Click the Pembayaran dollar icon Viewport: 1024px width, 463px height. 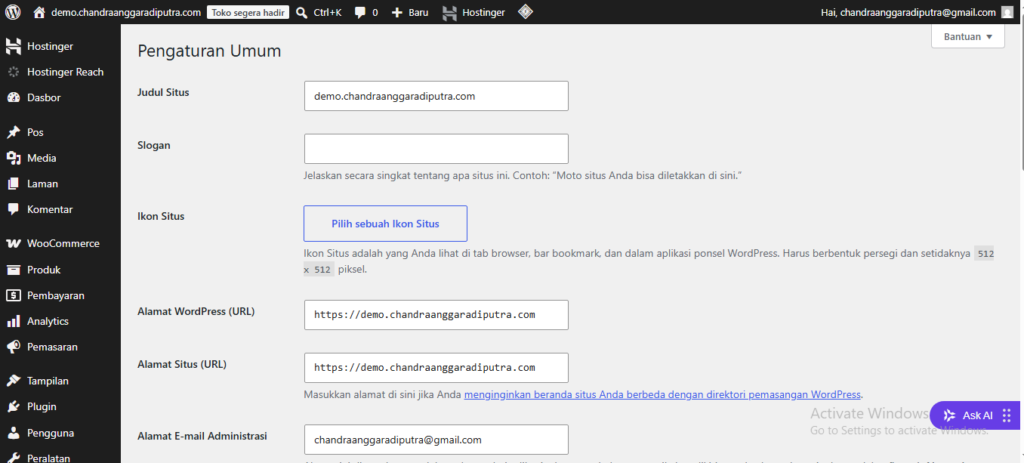click(13, 295)
